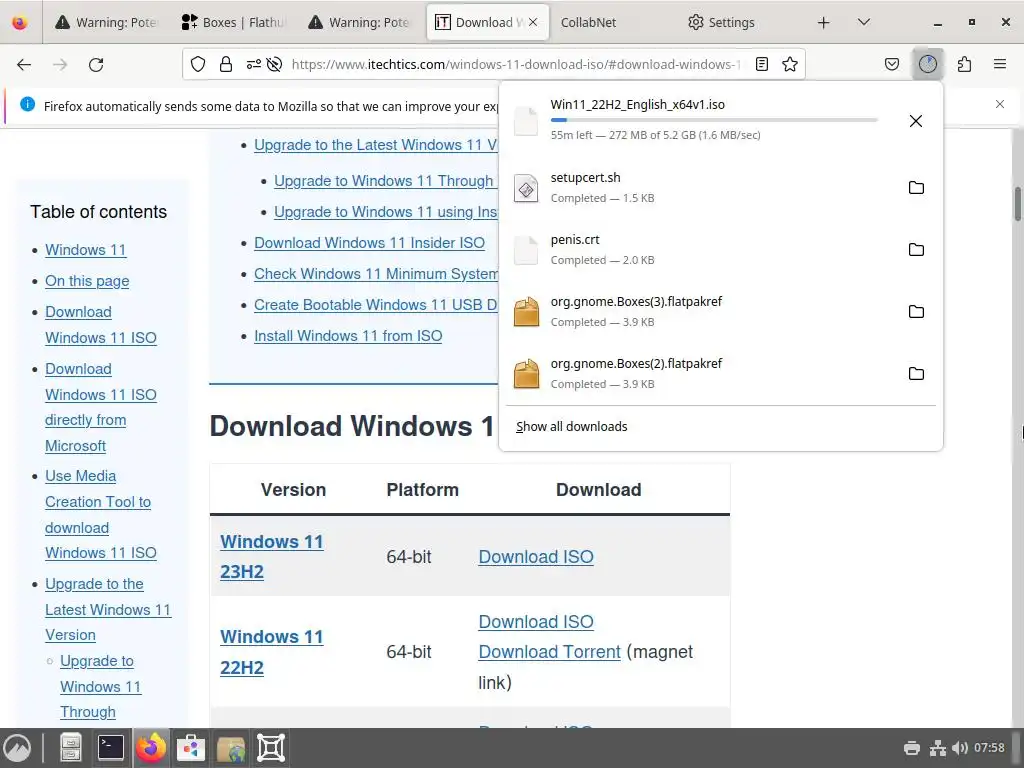Click Windows 11 in table of contents
This screenshot has height=768, width=1024.
pyautogui.click(x=86, y=250)
